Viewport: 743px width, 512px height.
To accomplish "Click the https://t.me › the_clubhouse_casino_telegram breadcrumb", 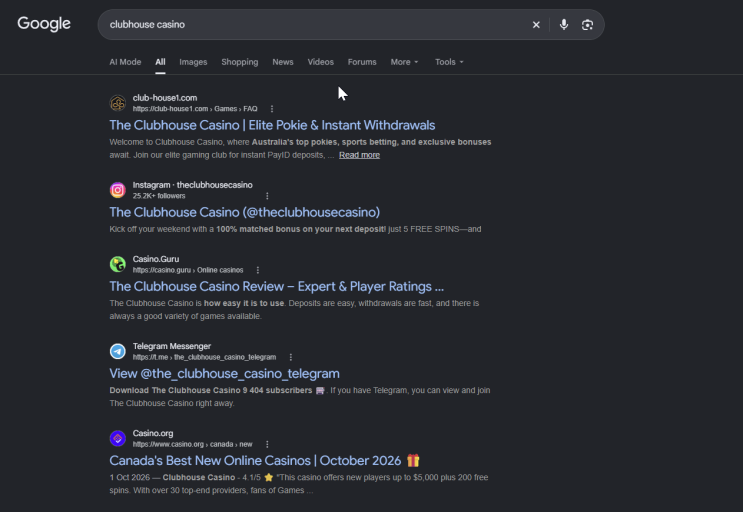I will tap(204, 357).
